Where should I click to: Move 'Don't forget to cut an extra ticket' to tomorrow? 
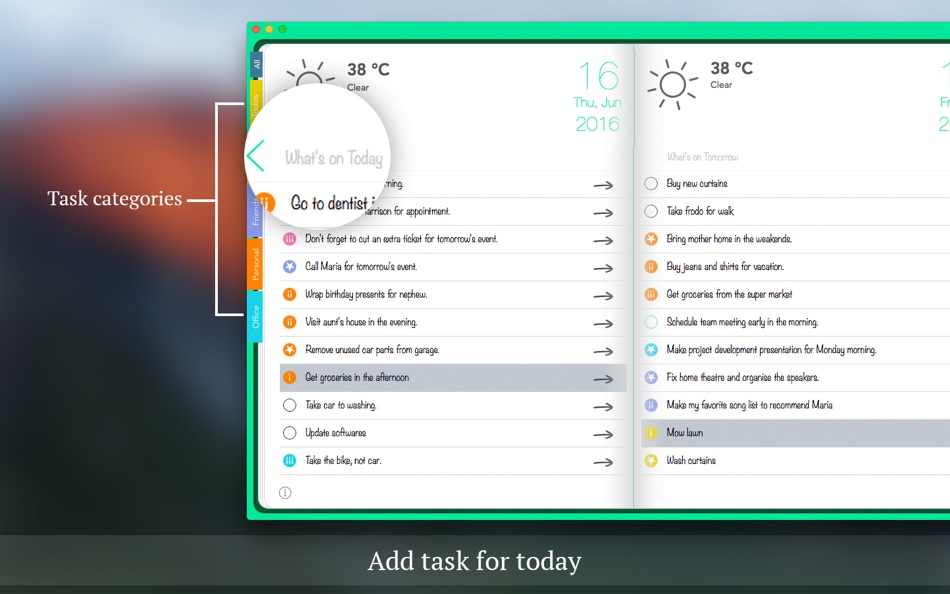tap(603, 241)
